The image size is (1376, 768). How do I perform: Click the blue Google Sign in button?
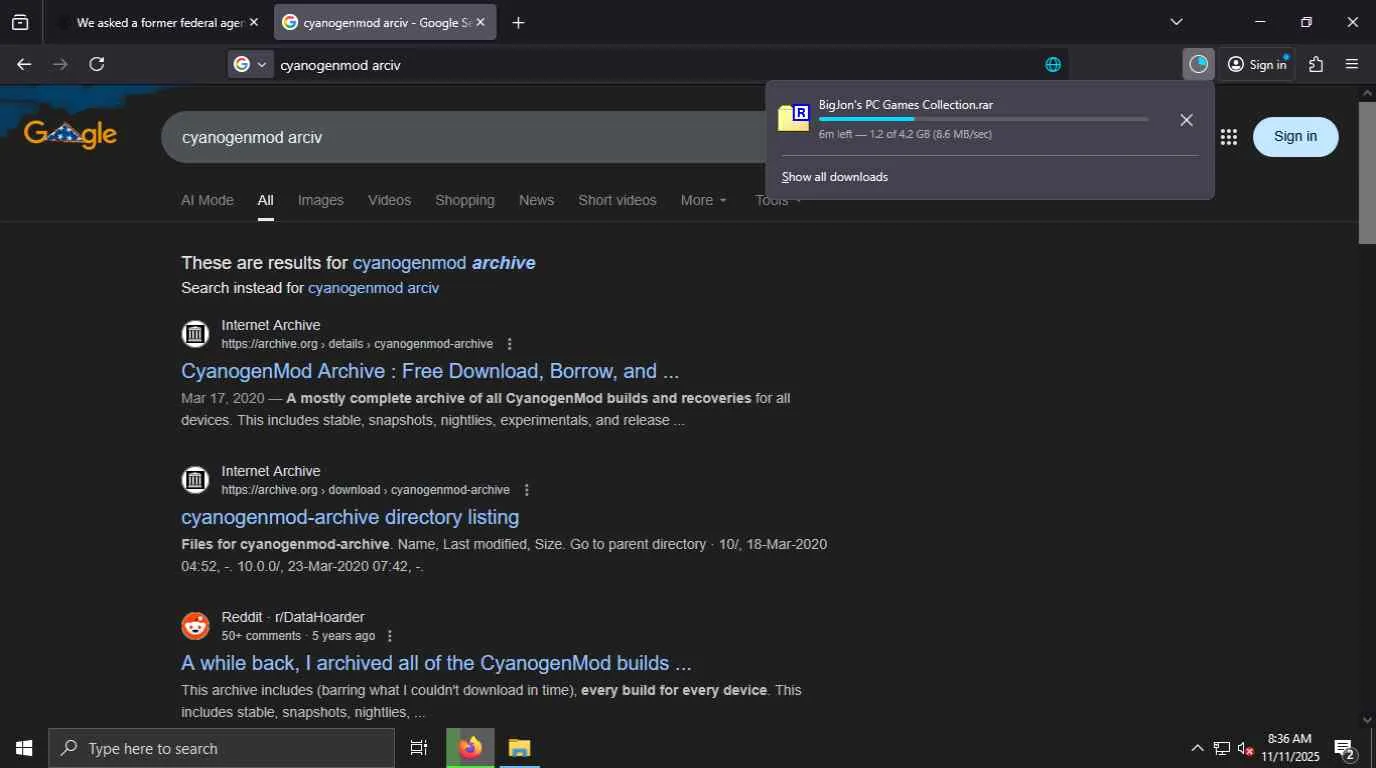click(1295, 137)
